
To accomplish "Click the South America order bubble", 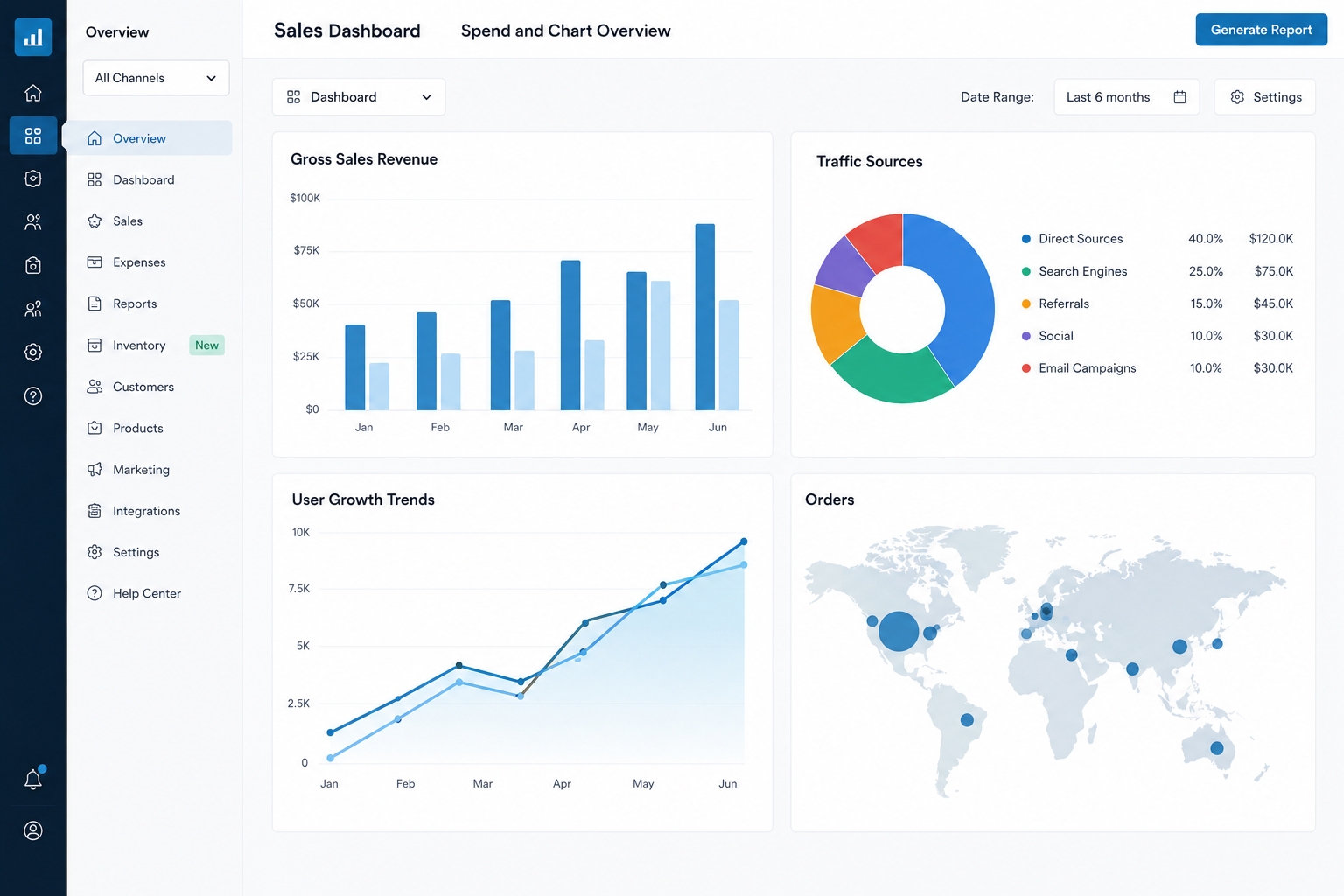I will tap(967, 720).
